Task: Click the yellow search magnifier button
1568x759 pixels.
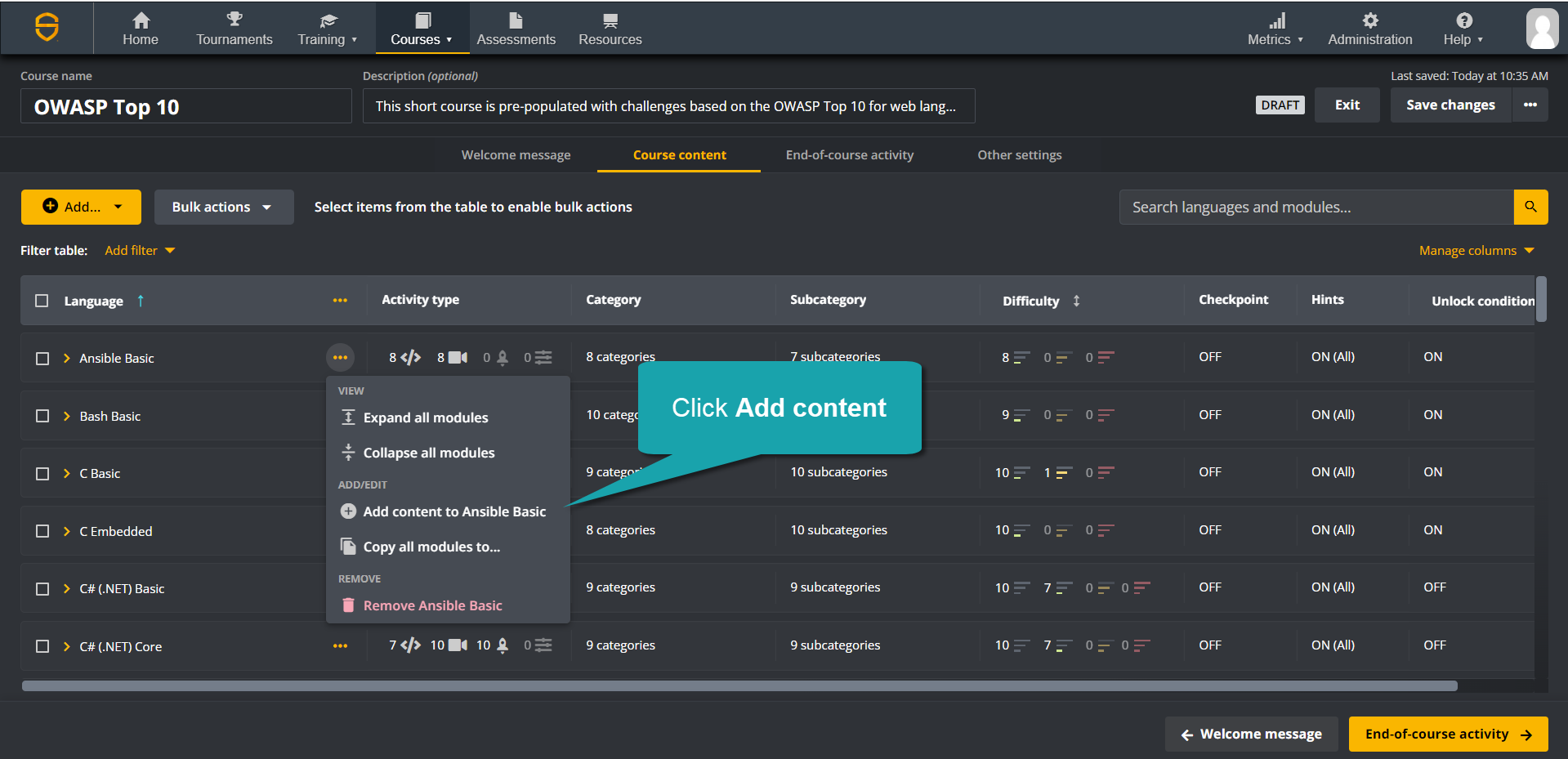Action: [x=1531, y=208]
